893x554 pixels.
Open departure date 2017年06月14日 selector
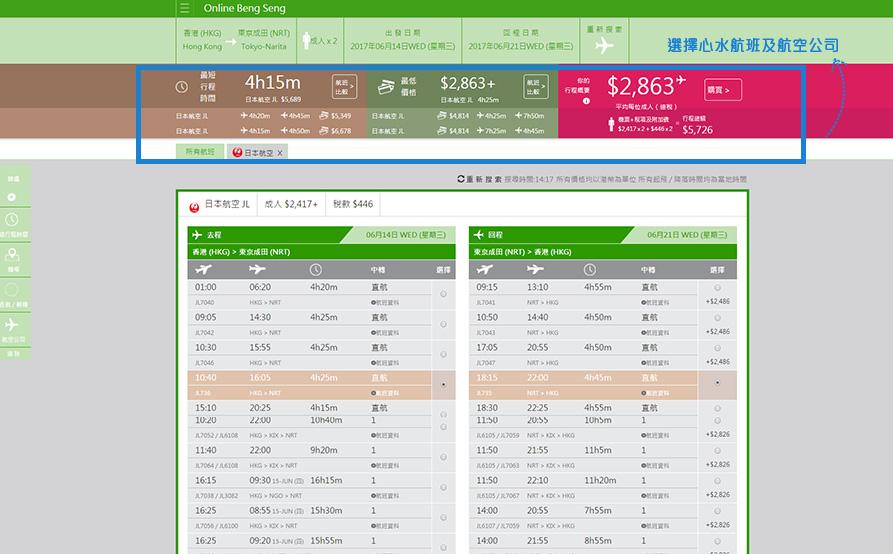click(403, 40)
